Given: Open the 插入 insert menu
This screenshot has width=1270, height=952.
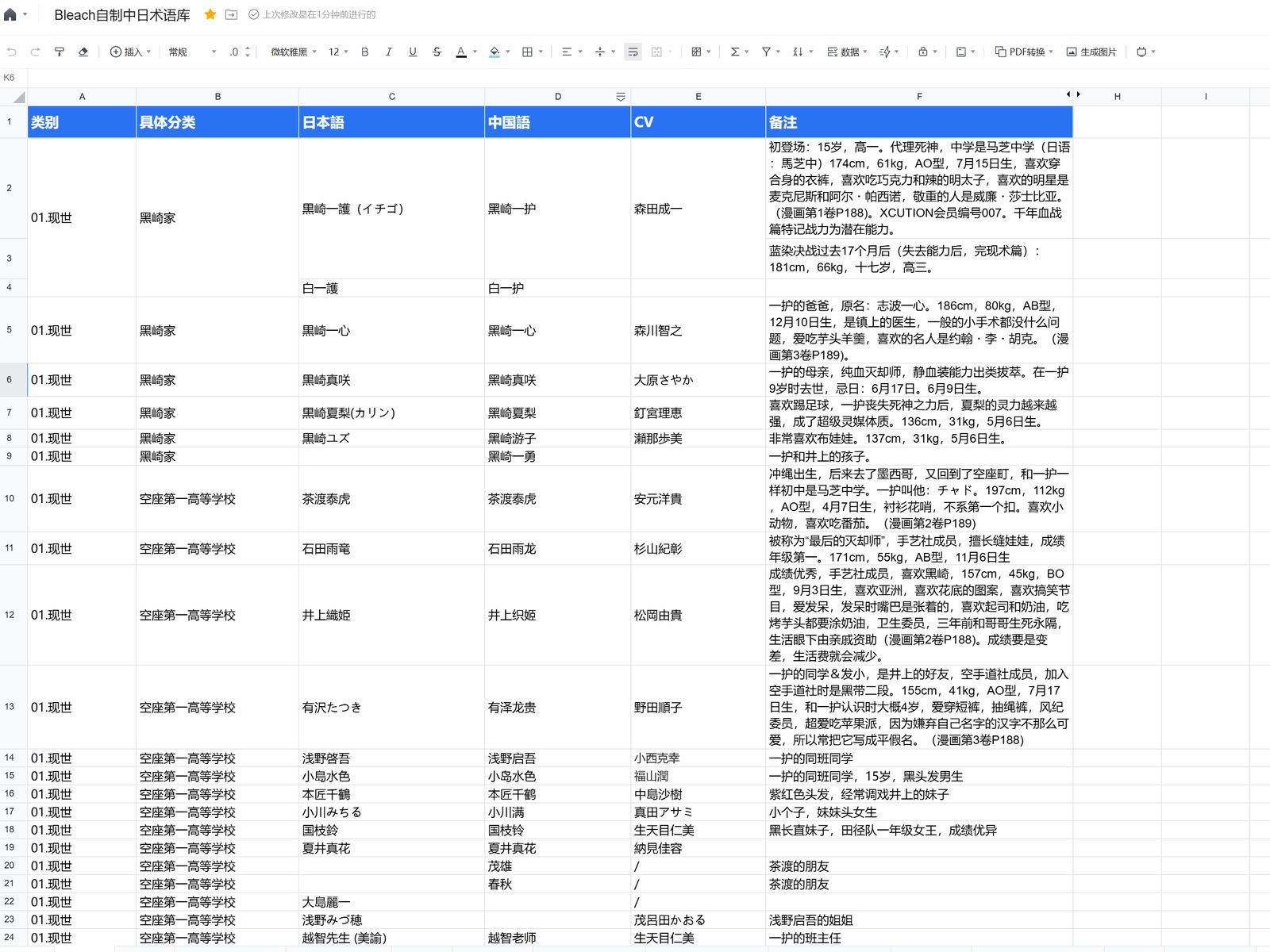Looking at the screenshot, I should click(130, 52).
